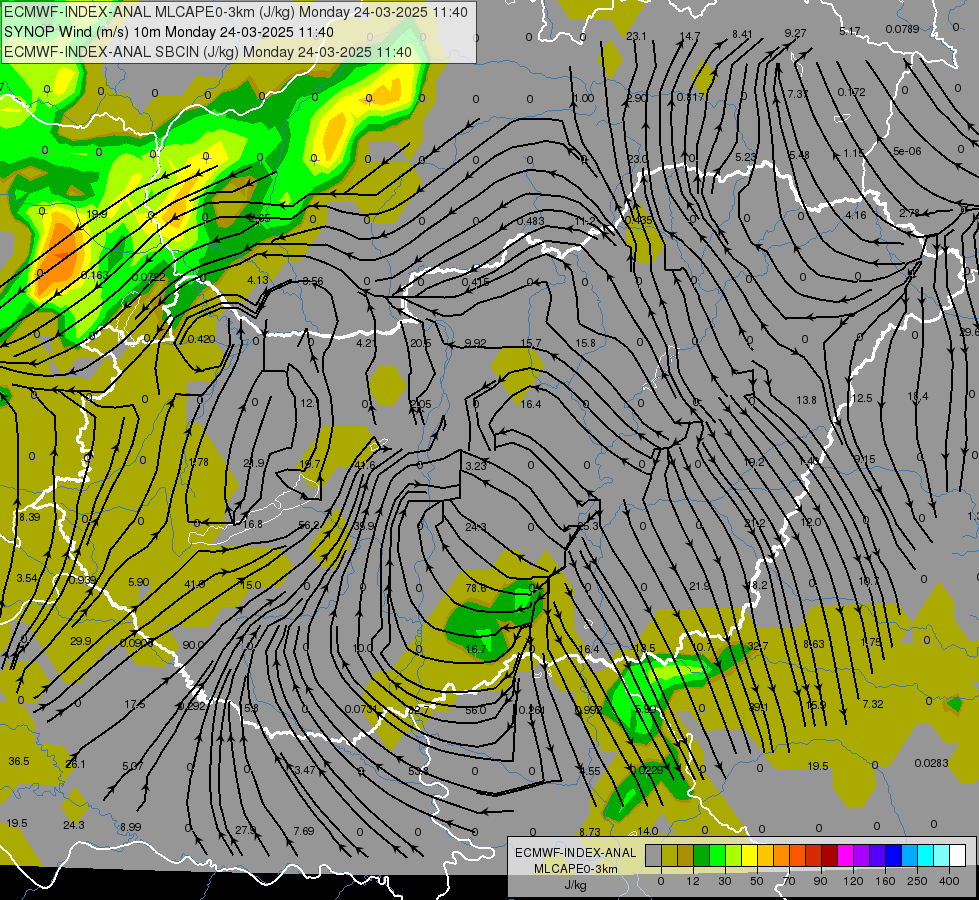Choose the magenta legend swatch
This screenshot has height=900, width=979.
[845, 856]
